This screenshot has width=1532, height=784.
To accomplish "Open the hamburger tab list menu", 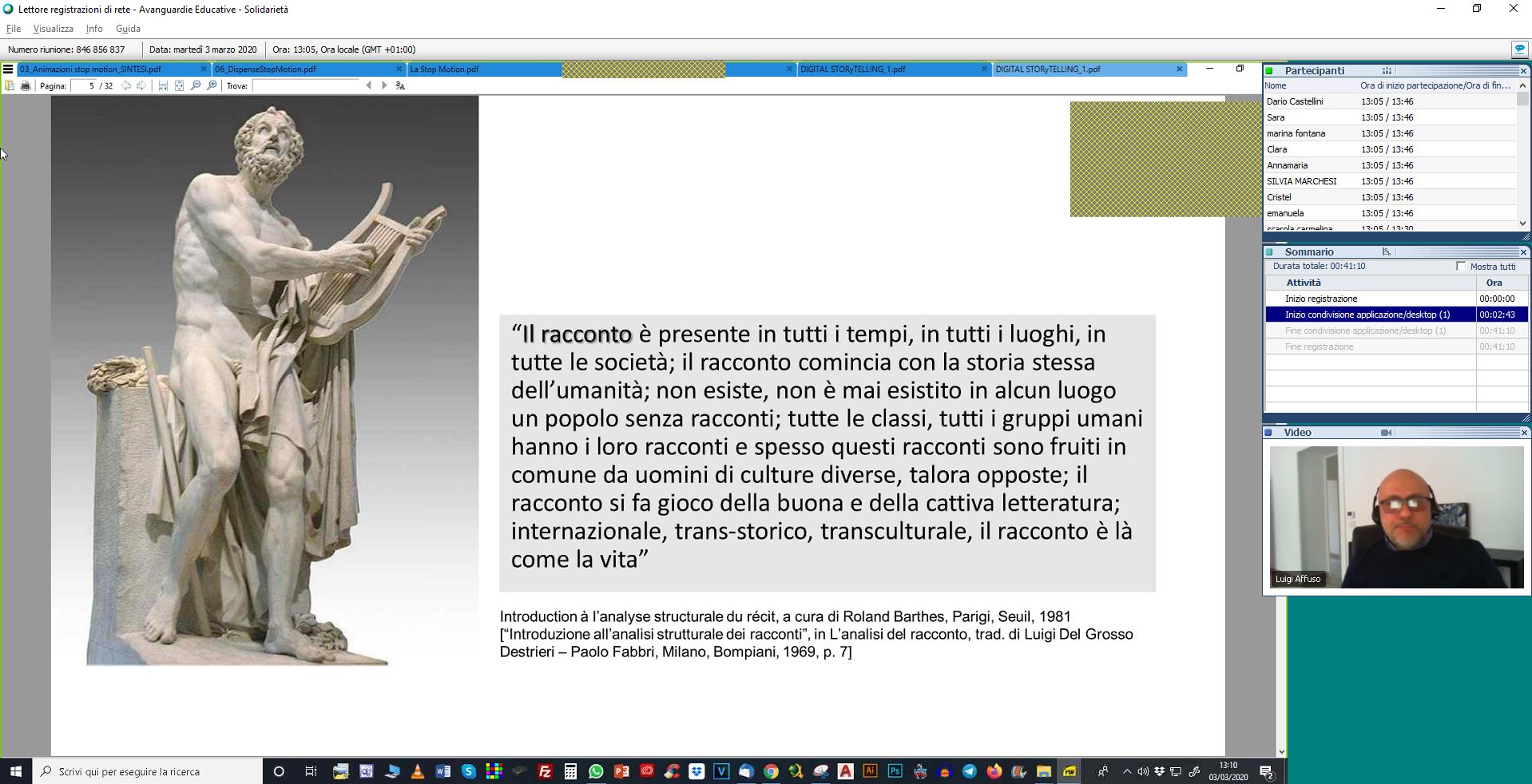I will click(x=8, y=69).
